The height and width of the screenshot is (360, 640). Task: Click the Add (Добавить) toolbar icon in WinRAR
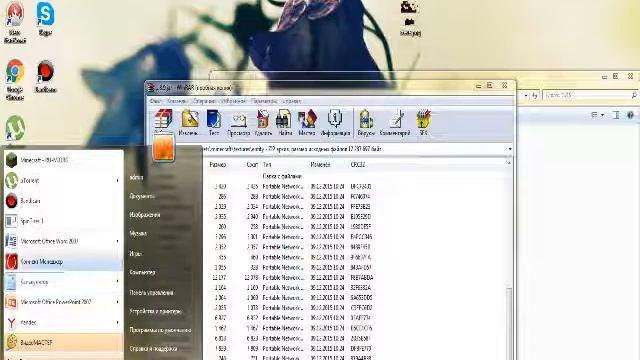pyautogui.click(x=164, y=119)
